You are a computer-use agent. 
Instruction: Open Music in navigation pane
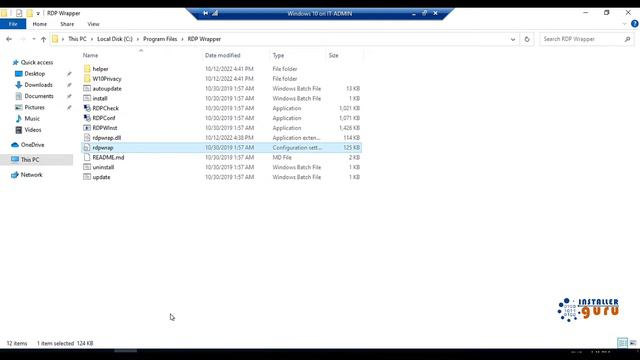point(32,118)
